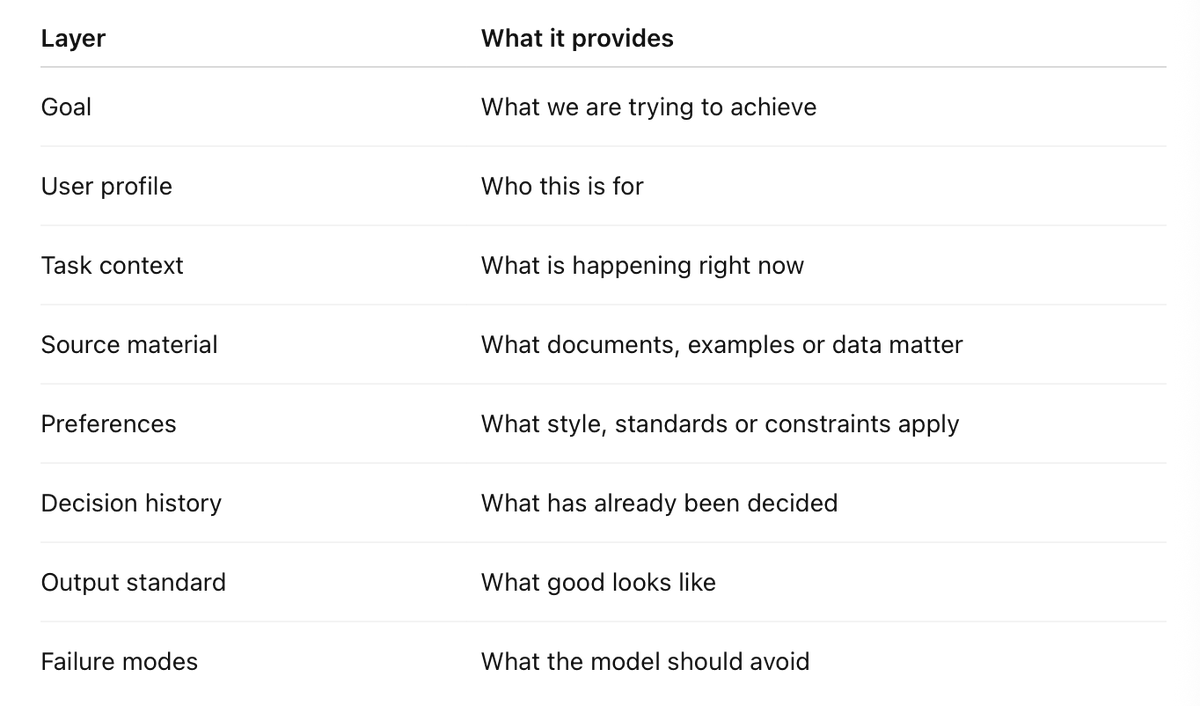Image resolution: width=1200 pixels, height=706 pixels.
Task: Click the word "constraints" in Preferences row
Action: tap(830, 424)
